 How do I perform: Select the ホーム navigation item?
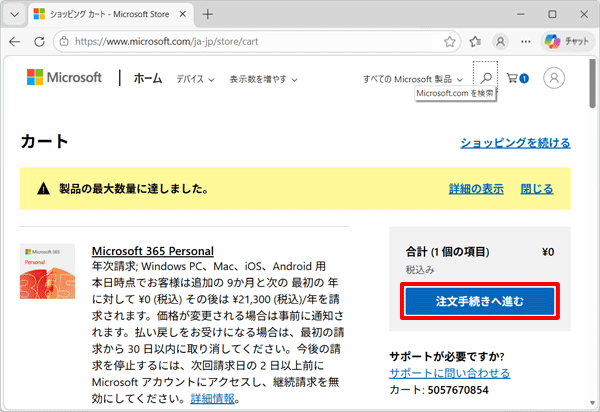tap(148, 79)
